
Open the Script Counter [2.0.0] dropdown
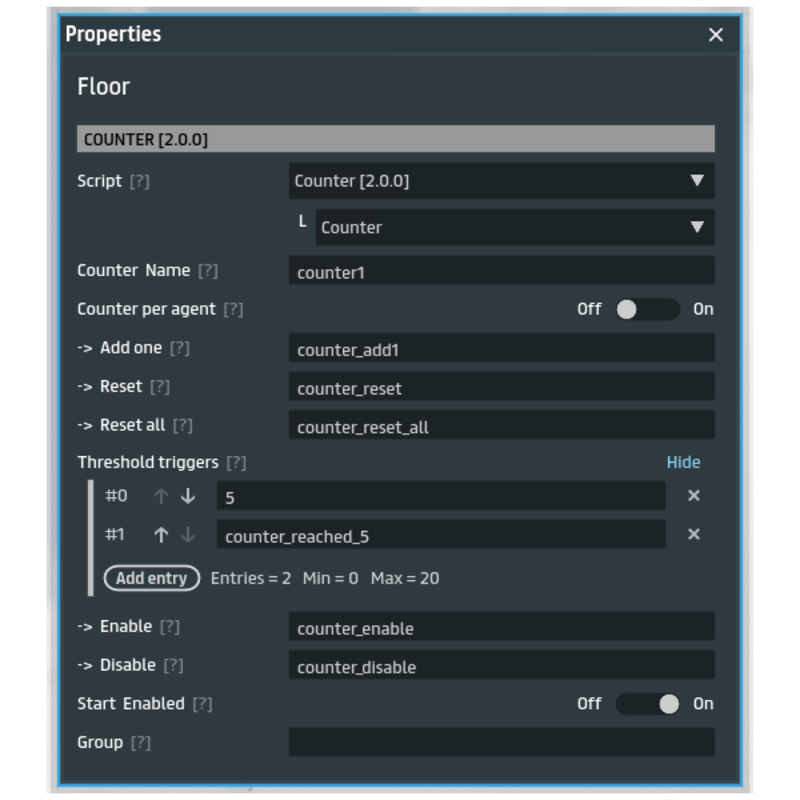click(x=501, y=181)
